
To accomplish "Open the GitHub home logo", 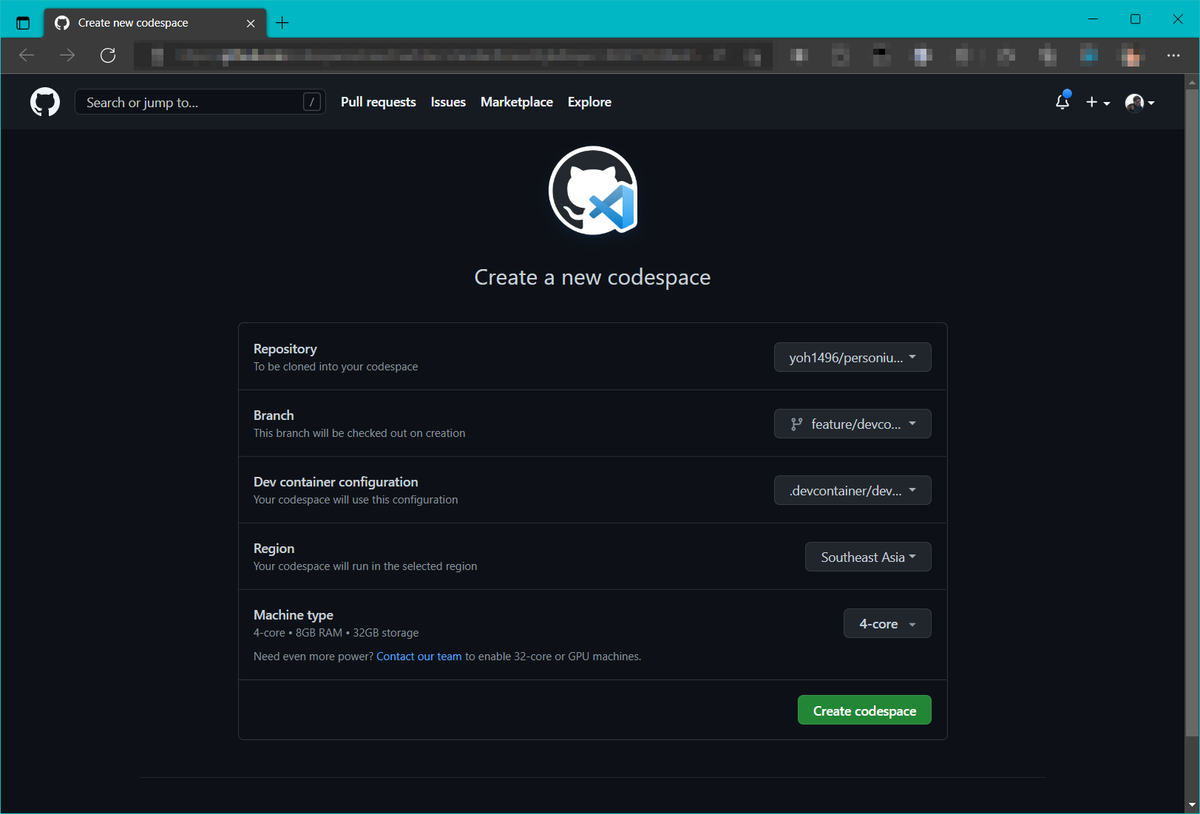I will pyautogui.click(x=45, y=102).
